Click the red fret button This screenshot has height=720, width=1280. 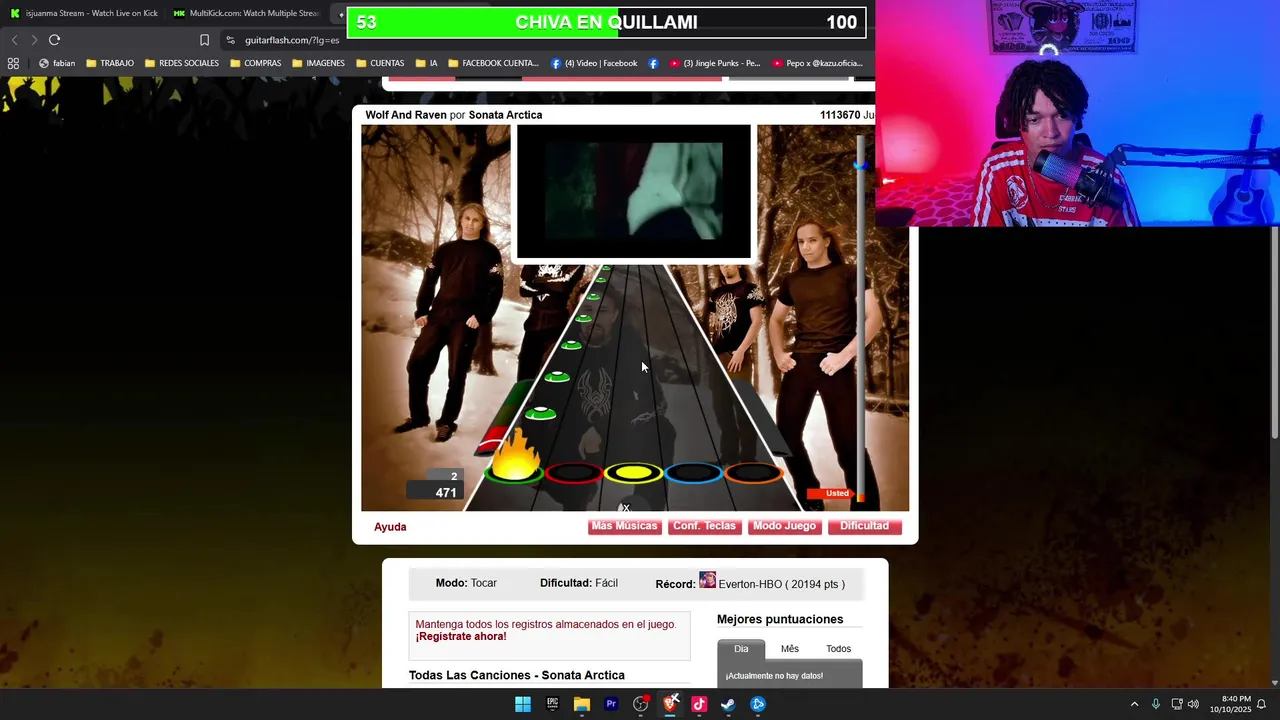tap(574, 473)
